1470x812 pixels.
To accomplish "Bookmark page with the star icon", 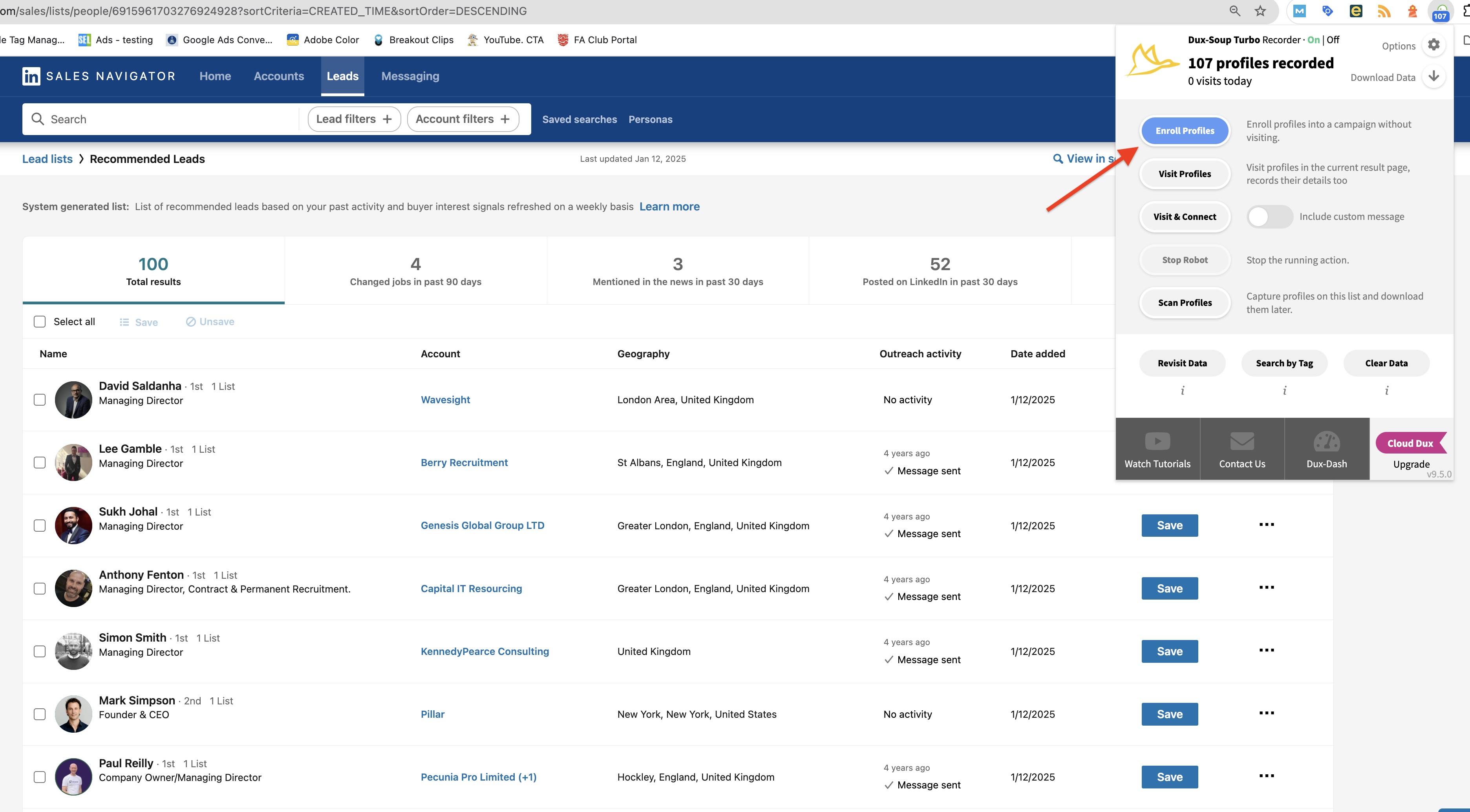I will (1260, 11).
